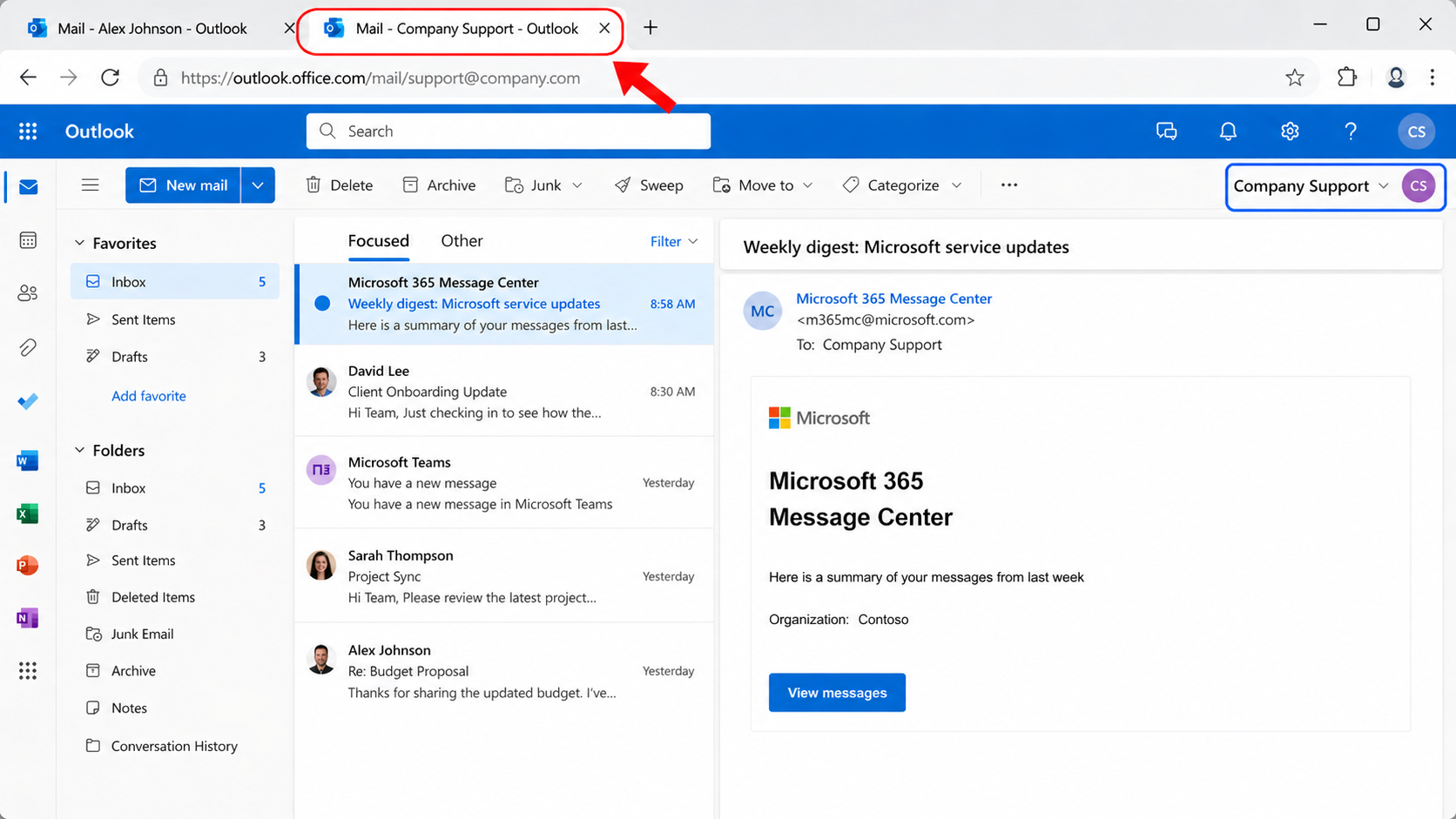Open notifications bell icon
The width and height of the screenshot is (1456, 819).
[1228, 131]
